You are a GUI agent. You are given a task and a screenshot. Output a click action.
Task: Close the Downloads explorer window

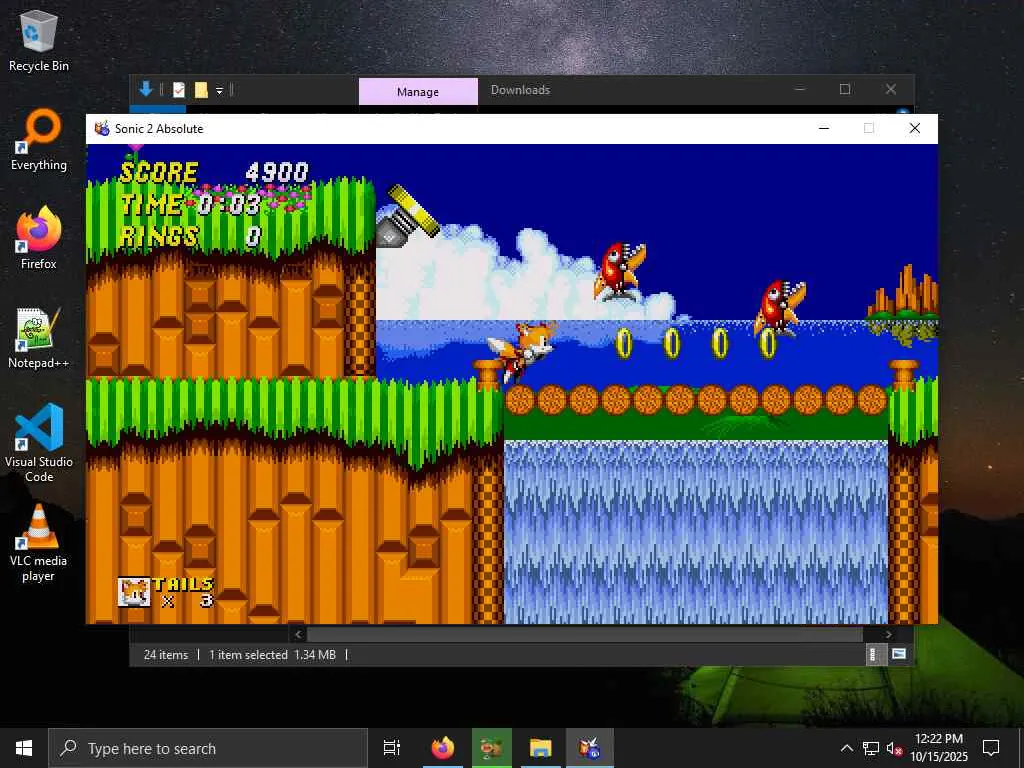point(891,89)
